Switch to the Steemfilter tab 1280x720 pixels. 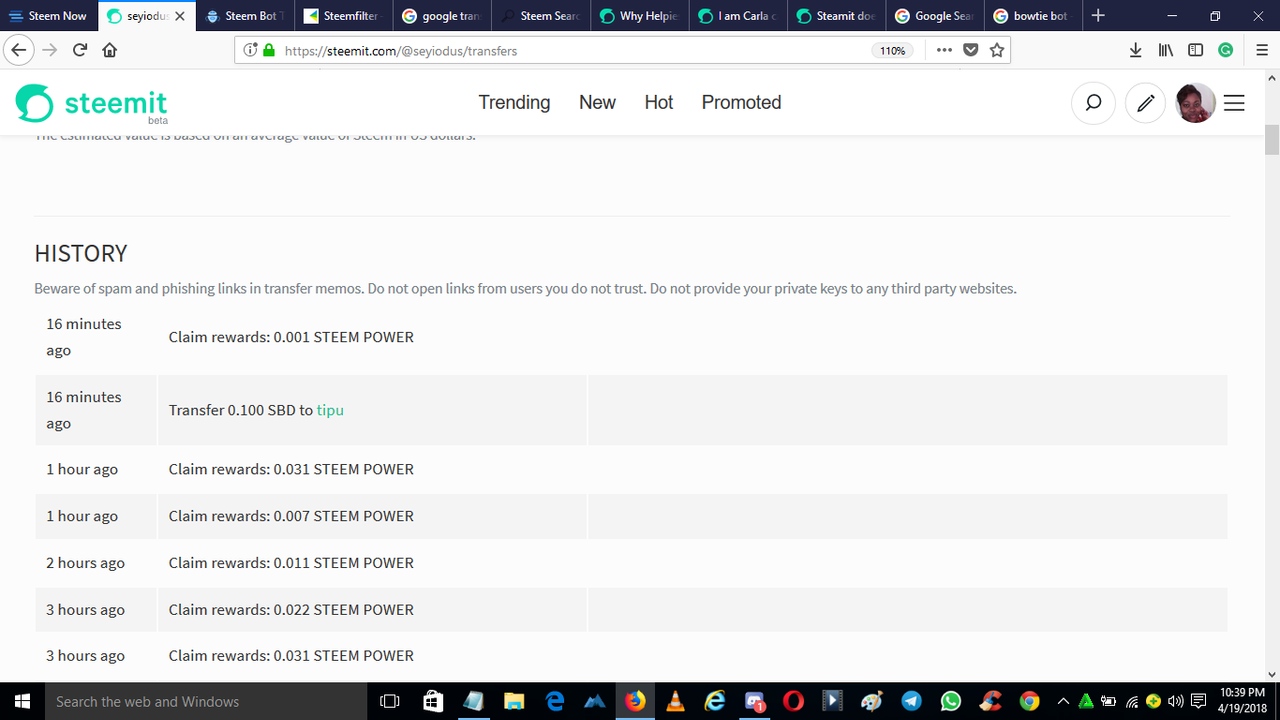point(343,16)
